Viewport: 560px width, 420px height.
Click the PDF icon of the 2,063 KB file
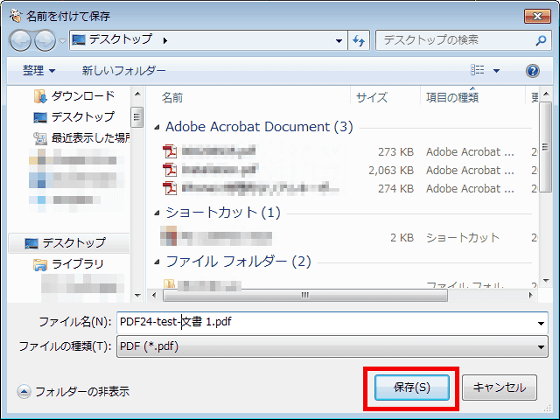pyautogui.click(x=170, y=170)
